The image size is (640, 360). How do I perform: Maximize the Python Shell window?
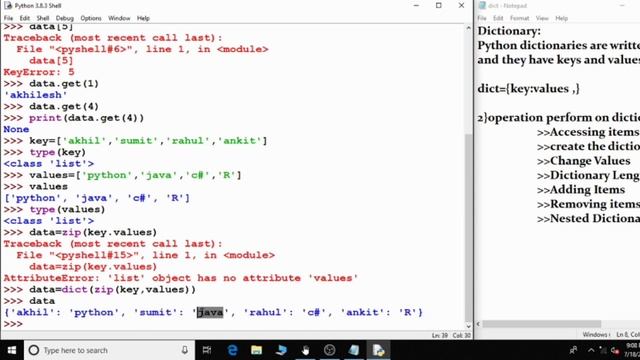439,6
